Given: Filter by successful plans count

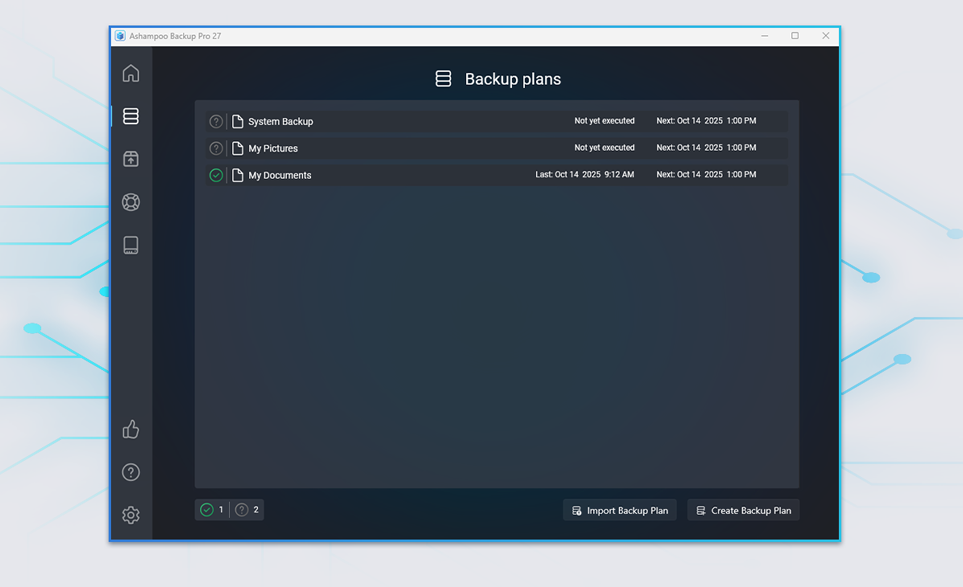Looking at the screenshot, I should coord(212,510).
